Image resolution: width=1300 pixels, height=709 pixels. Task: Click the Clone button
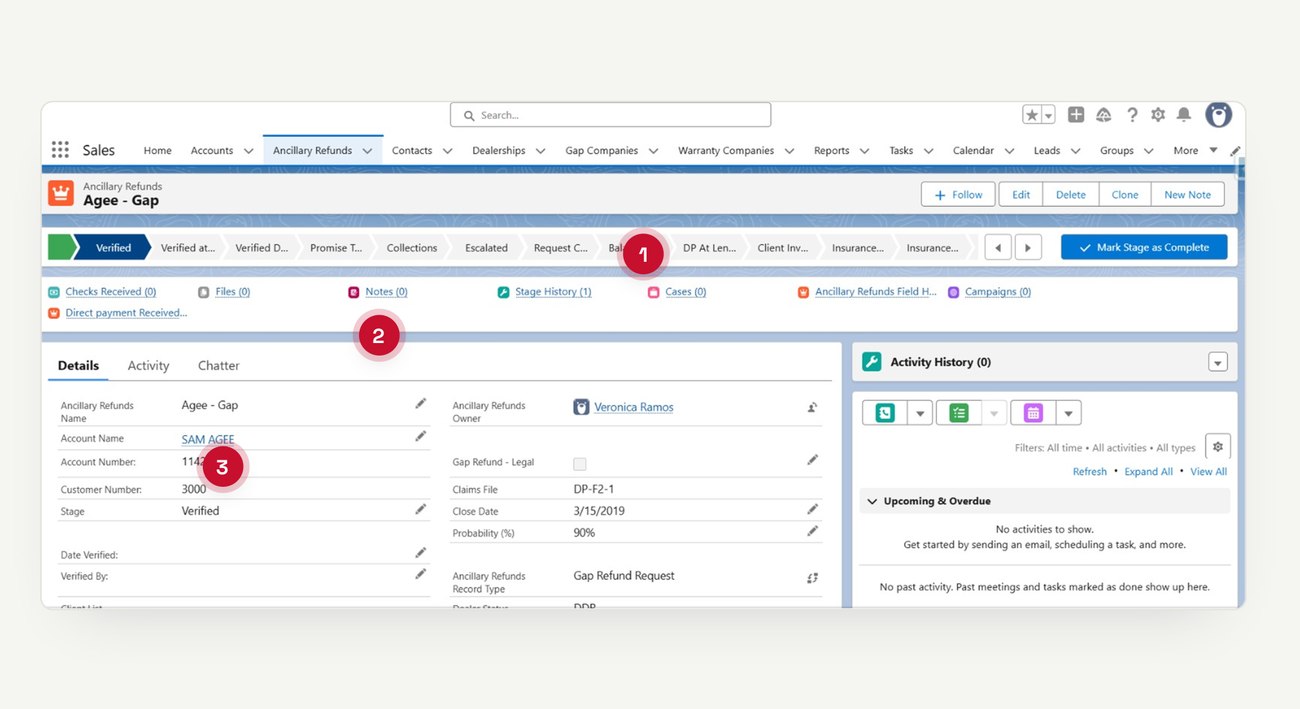point(1125,195)
